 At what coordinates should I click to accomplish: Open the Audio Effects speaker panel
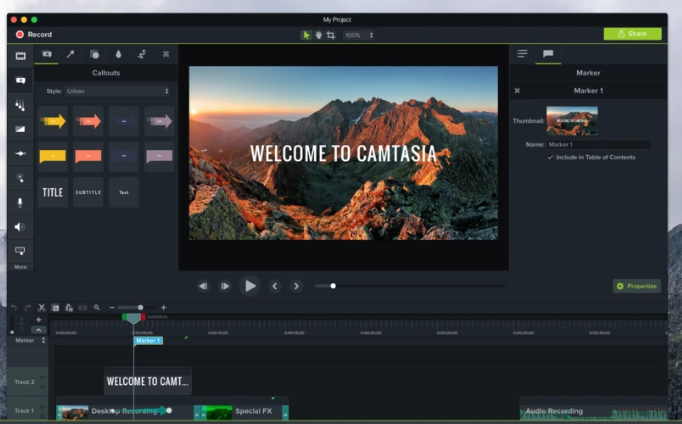[x=20, y=227]
